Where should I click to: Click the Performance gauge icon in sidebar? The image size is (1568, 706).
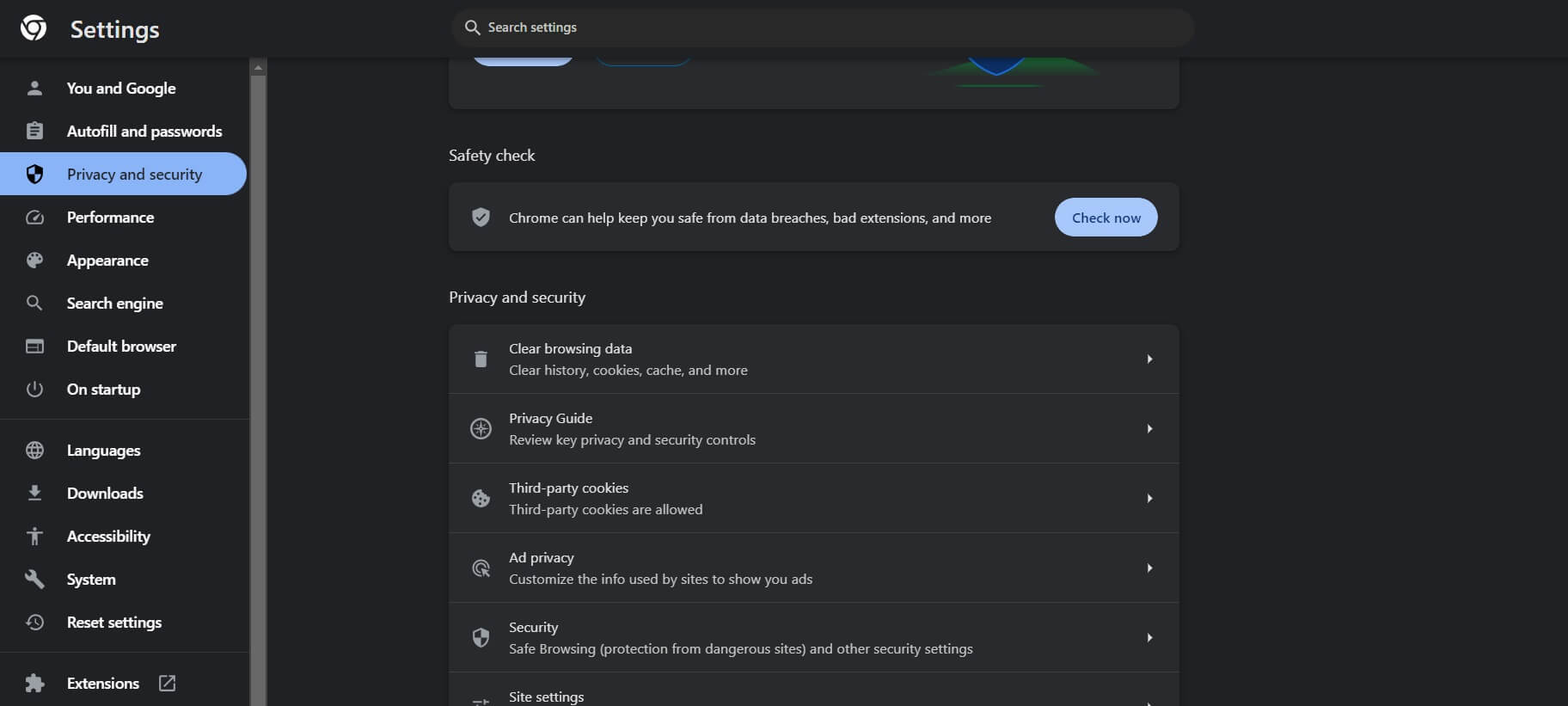coord(34,218)
